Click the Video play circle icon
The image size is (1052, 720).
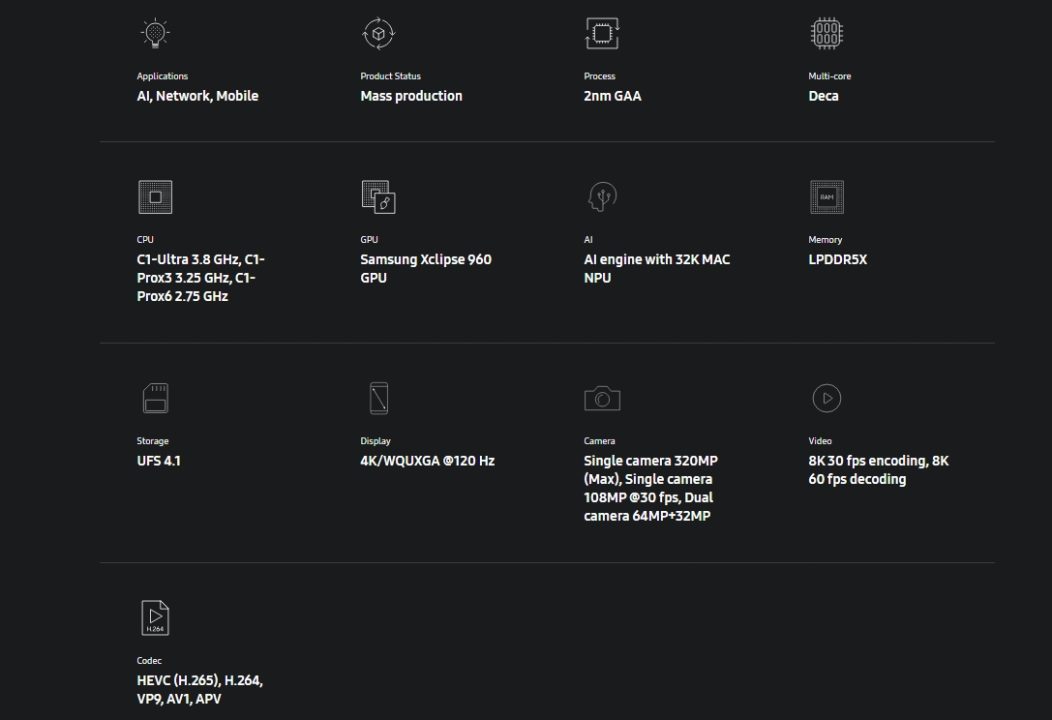(826, 398)
